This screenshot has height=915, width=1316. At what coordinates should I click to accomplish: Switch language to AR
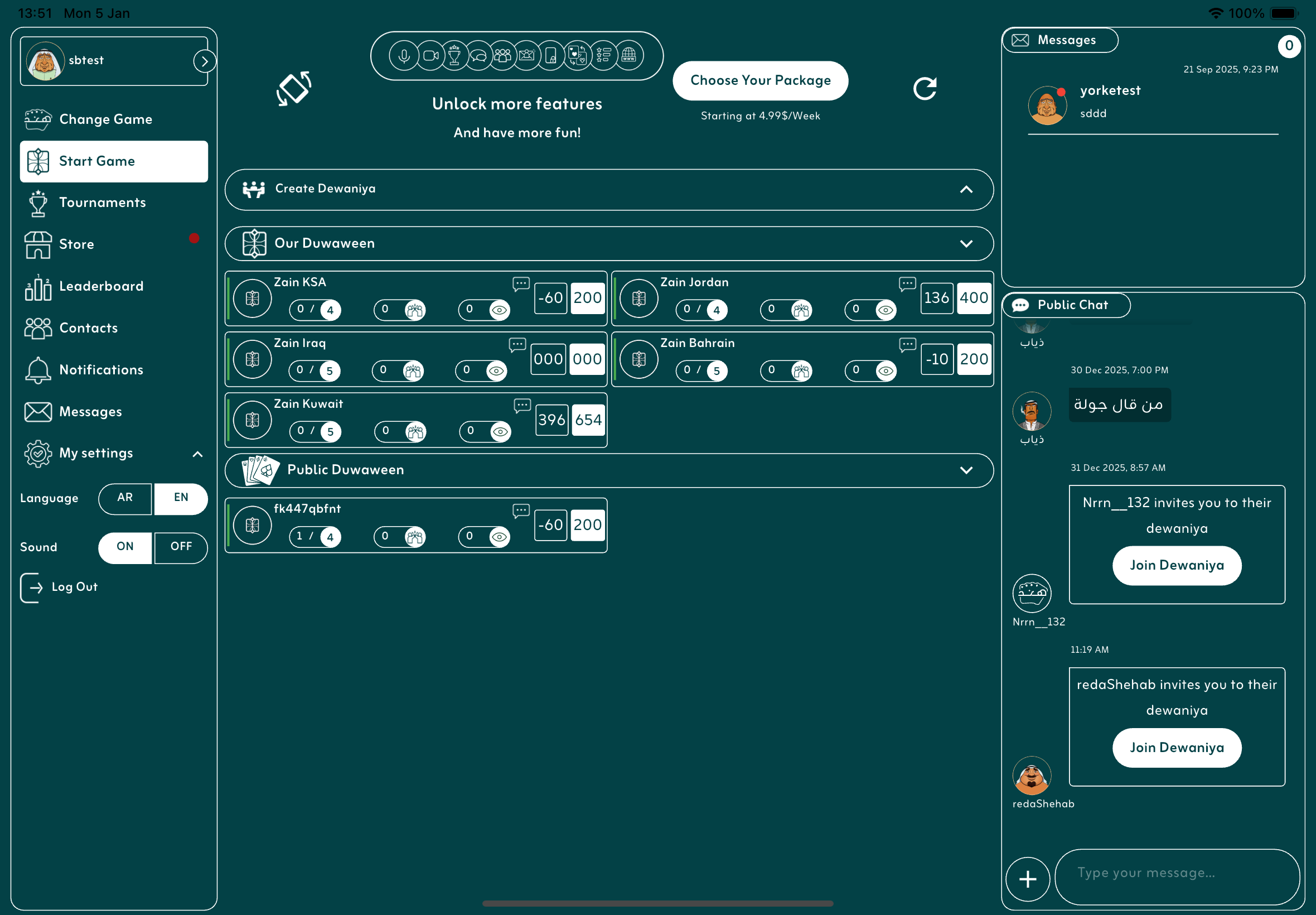pyautogui.click(x=125, y=498)
